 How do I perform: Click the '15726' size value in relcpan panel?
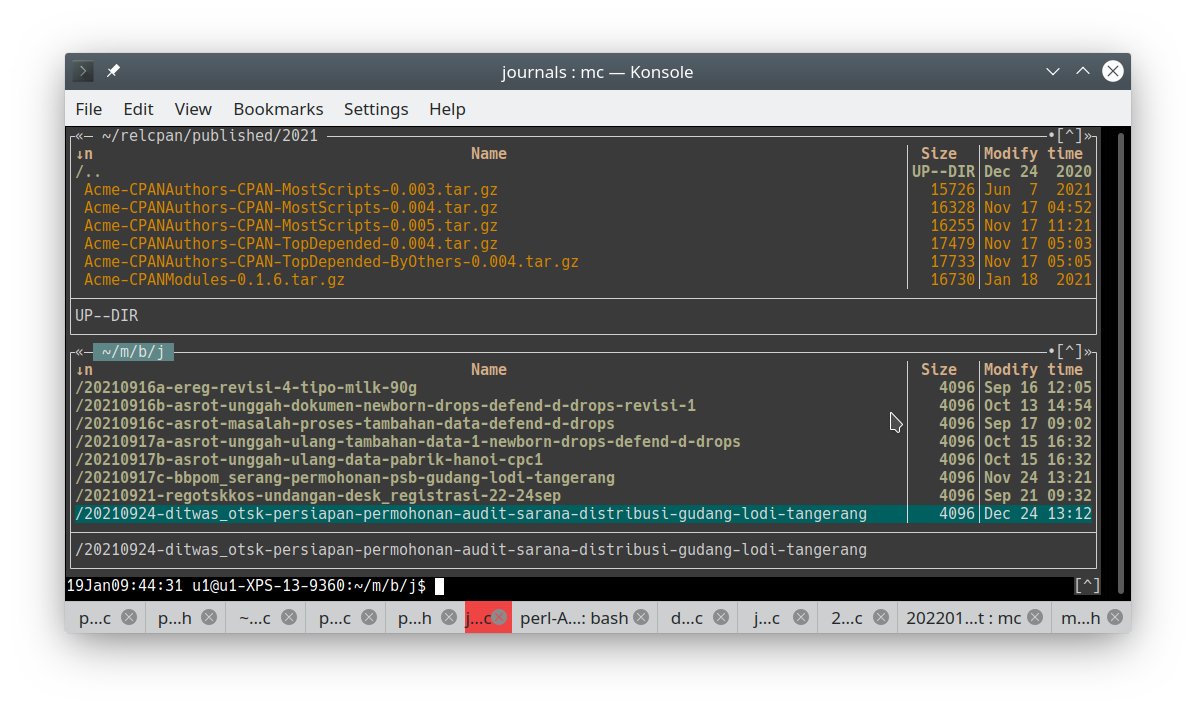(952, 190)
